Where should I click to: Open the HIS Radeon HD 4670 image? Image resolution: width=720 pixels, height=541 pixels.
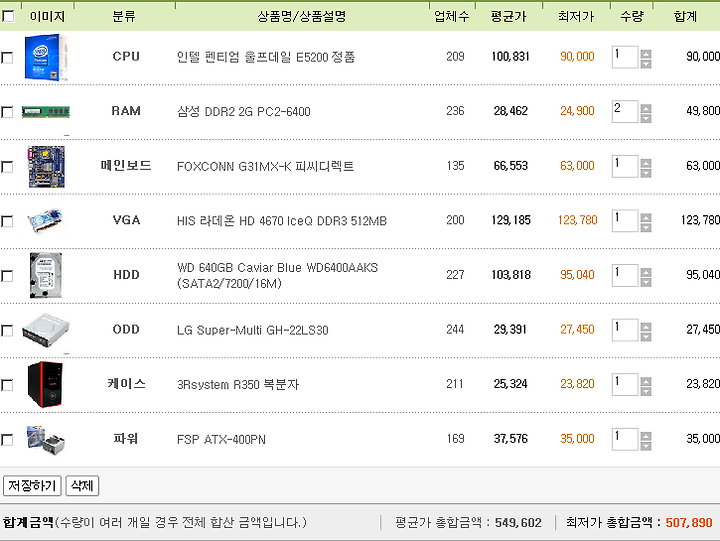click(46, 221)
